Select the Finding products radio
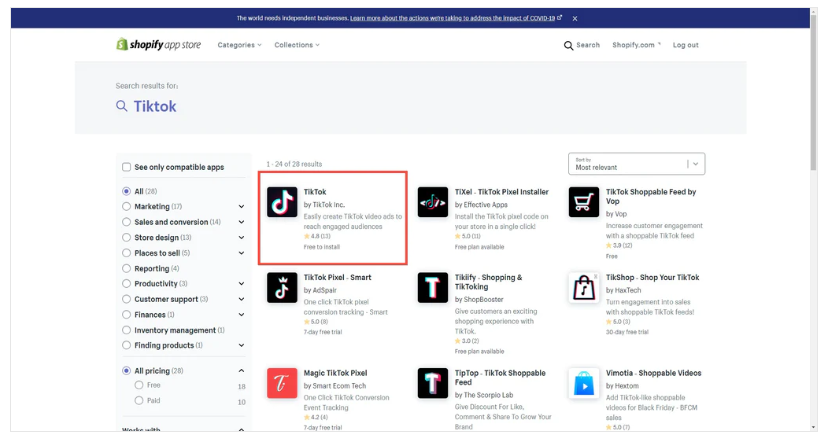 (126, 345)
